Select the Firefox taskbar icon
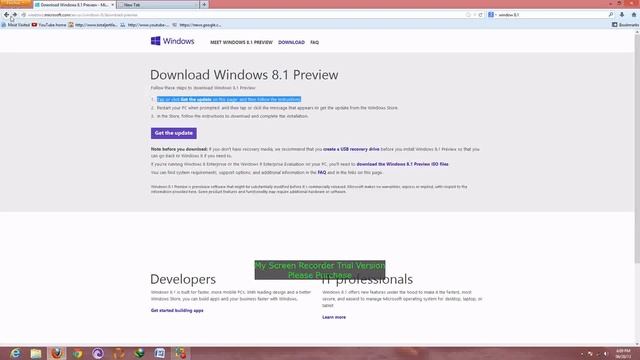 point(57,353)
